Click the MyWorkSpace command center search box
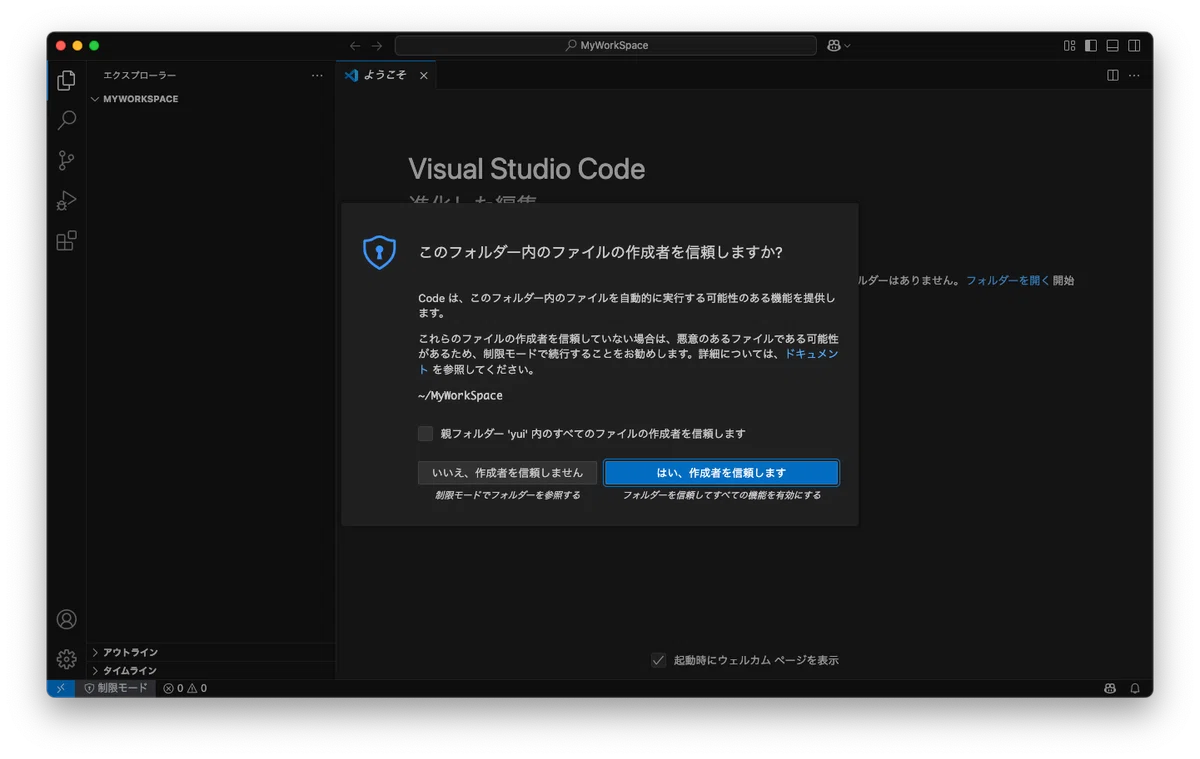Screen dimensions: 1200x759 (606, 46)
